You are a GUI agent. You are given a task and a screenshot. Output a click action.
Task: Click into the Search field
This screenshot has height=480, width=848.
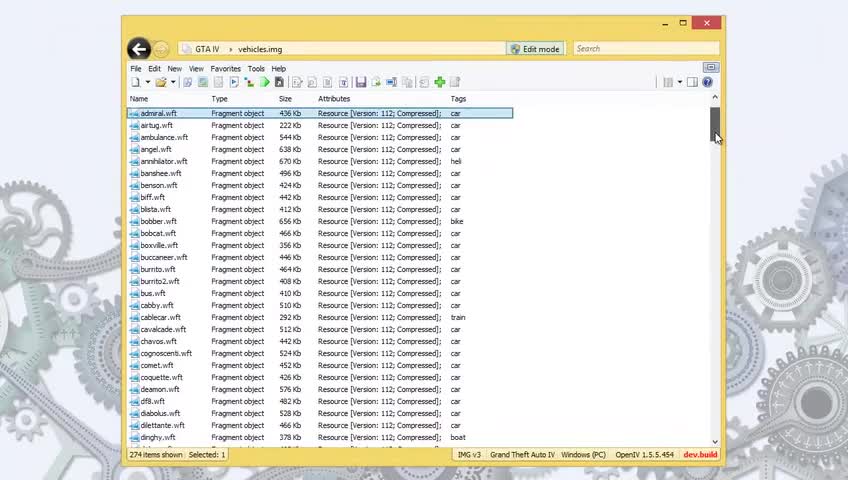coord(646,49)
